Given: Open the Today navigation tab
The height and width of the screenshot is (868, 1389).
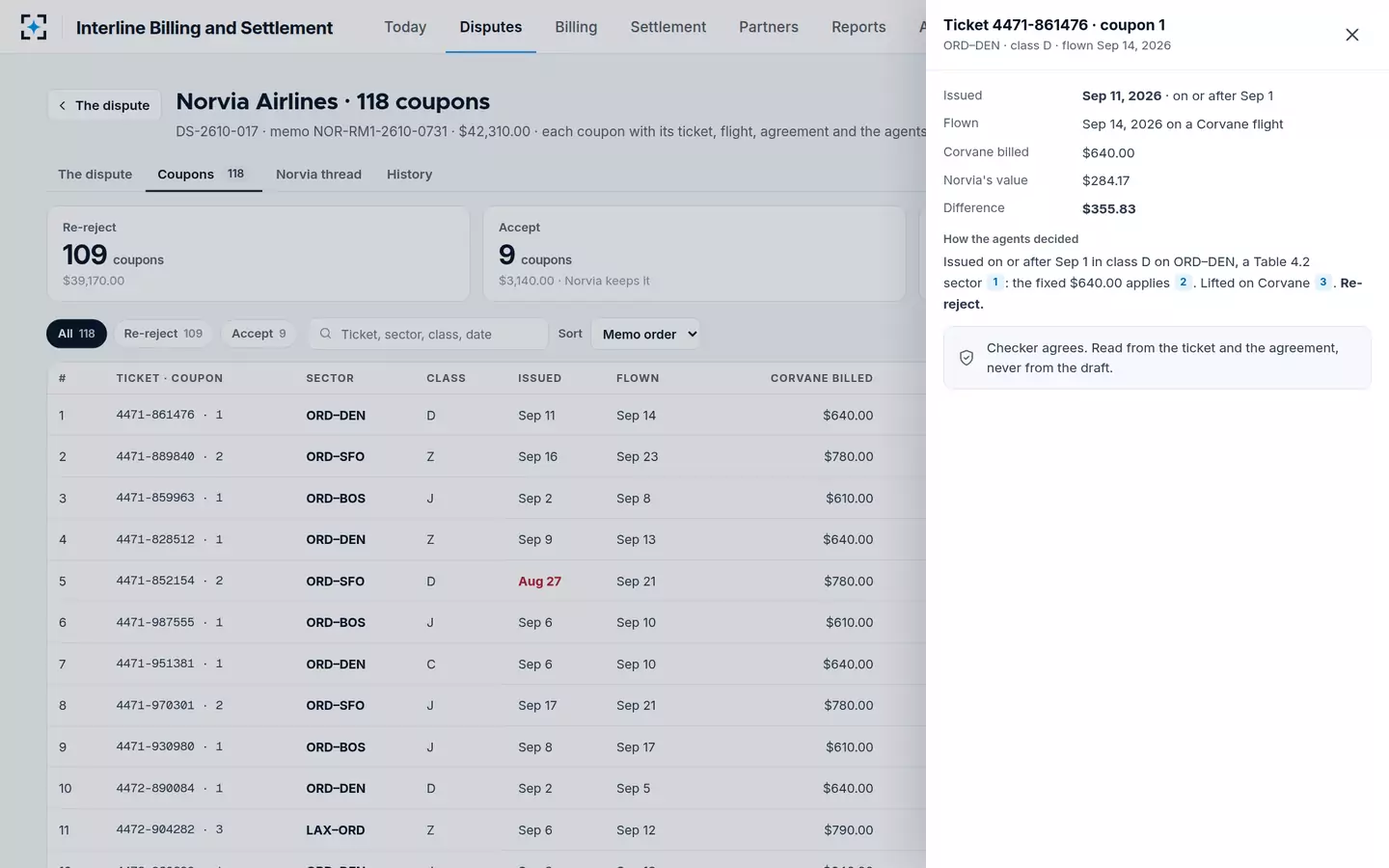Looking at the screenshot, I should [405, 27].
